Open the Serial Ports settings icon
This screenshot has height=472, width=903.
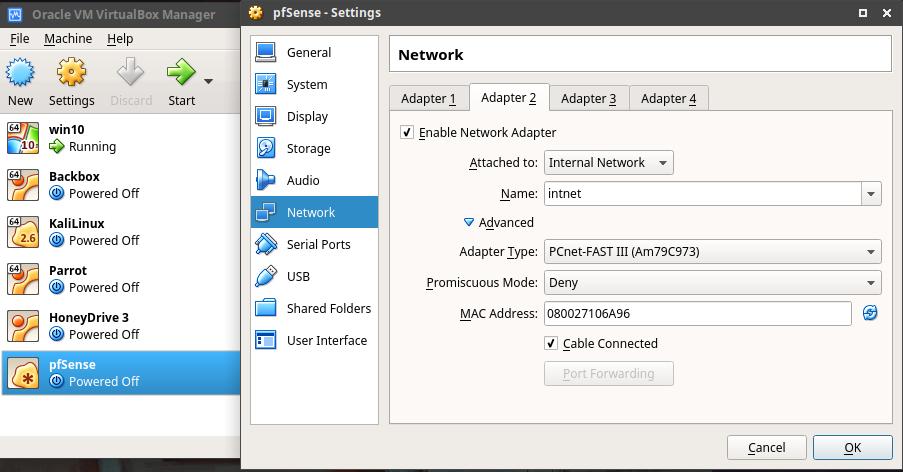(265, 244)
